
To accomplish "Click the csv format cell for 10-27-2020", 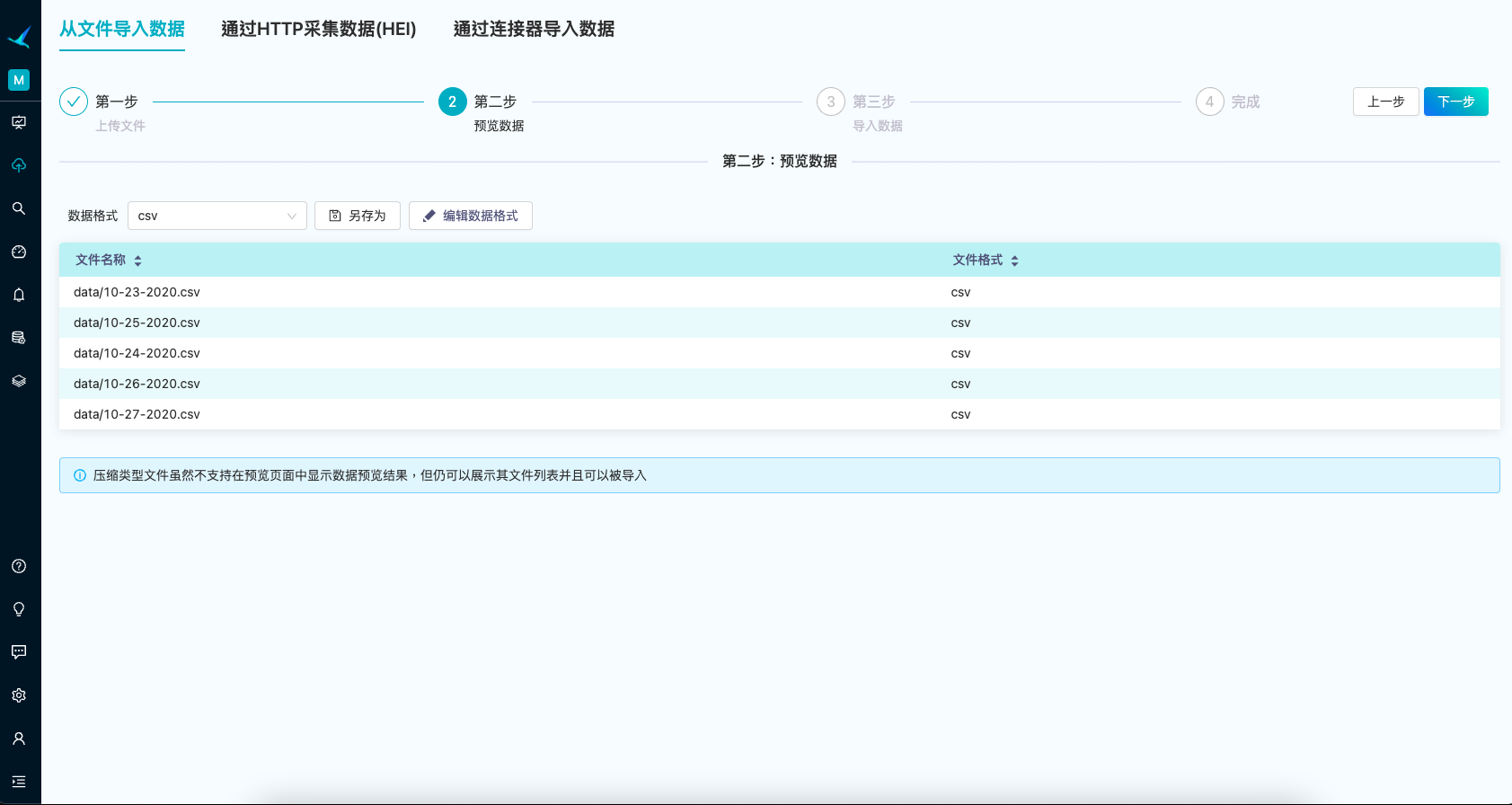I will point(961,414).
